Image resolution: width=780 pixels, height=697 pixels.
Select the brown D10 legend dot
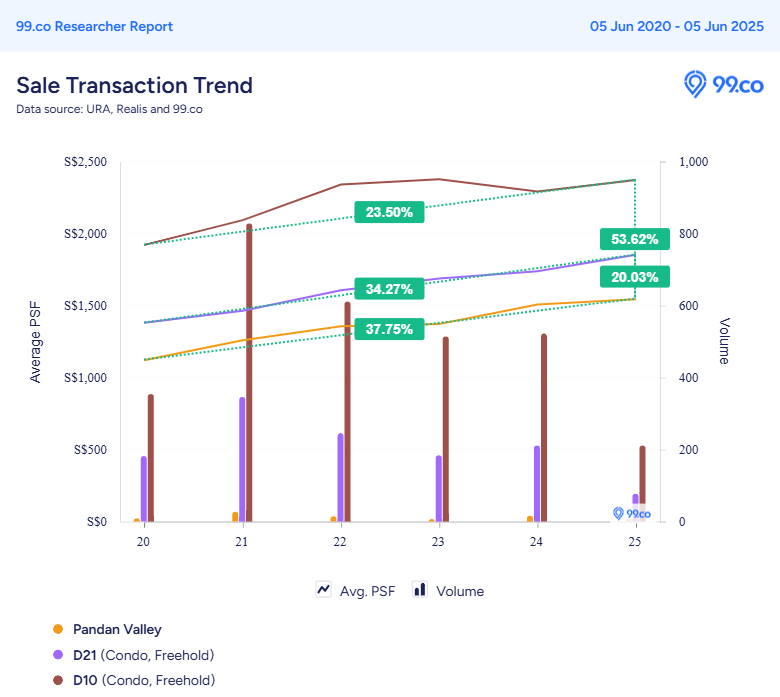click(58, 680)
